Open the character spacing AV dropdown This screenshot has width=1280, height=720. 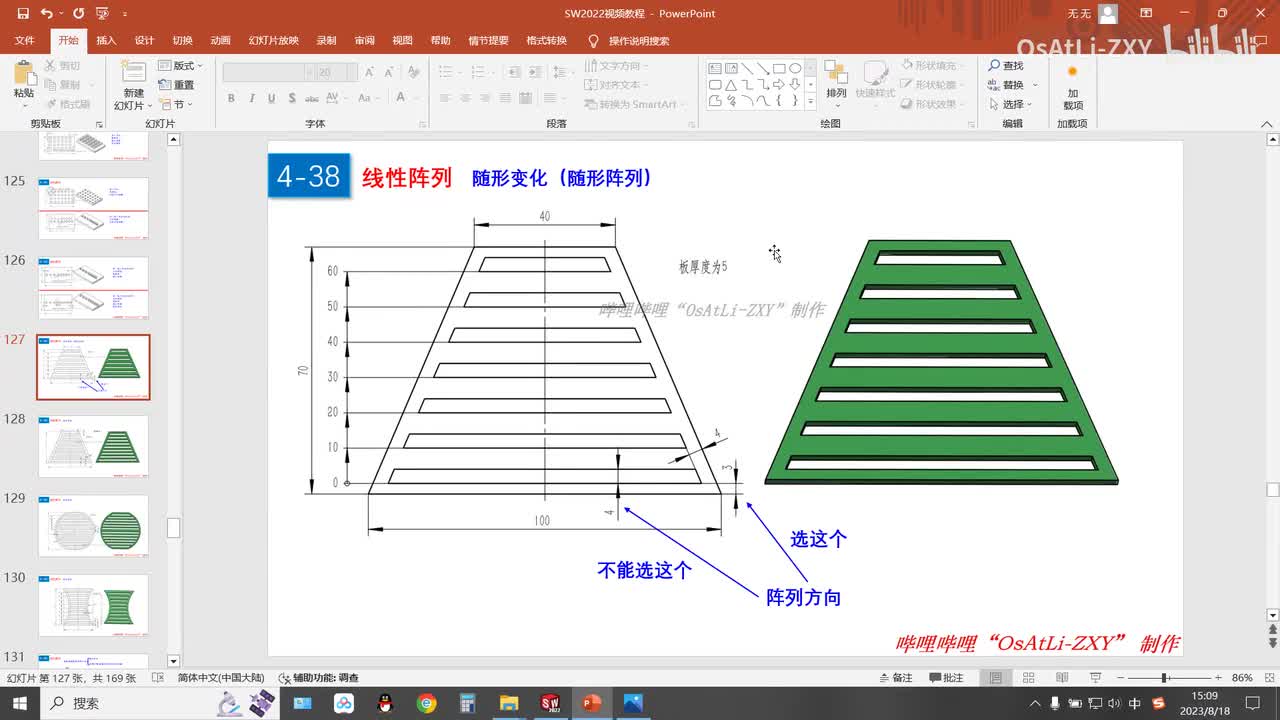click(339, 98)
